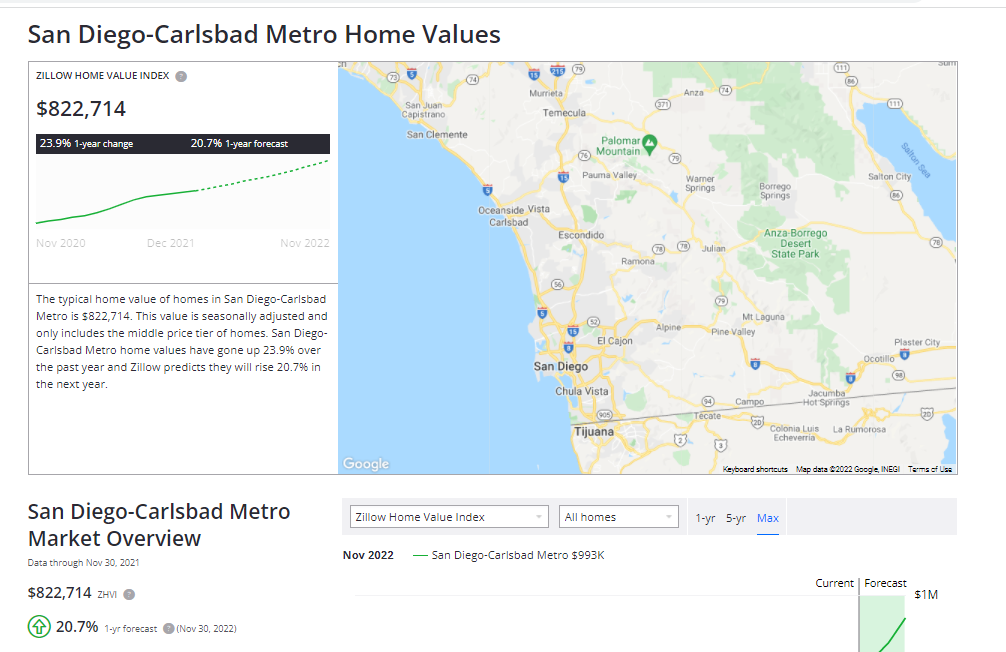Click the Palomar Mountain map marker
The width and height of the screenshot is (1006, 652).
pyautogui.click(x=649, y=144)
